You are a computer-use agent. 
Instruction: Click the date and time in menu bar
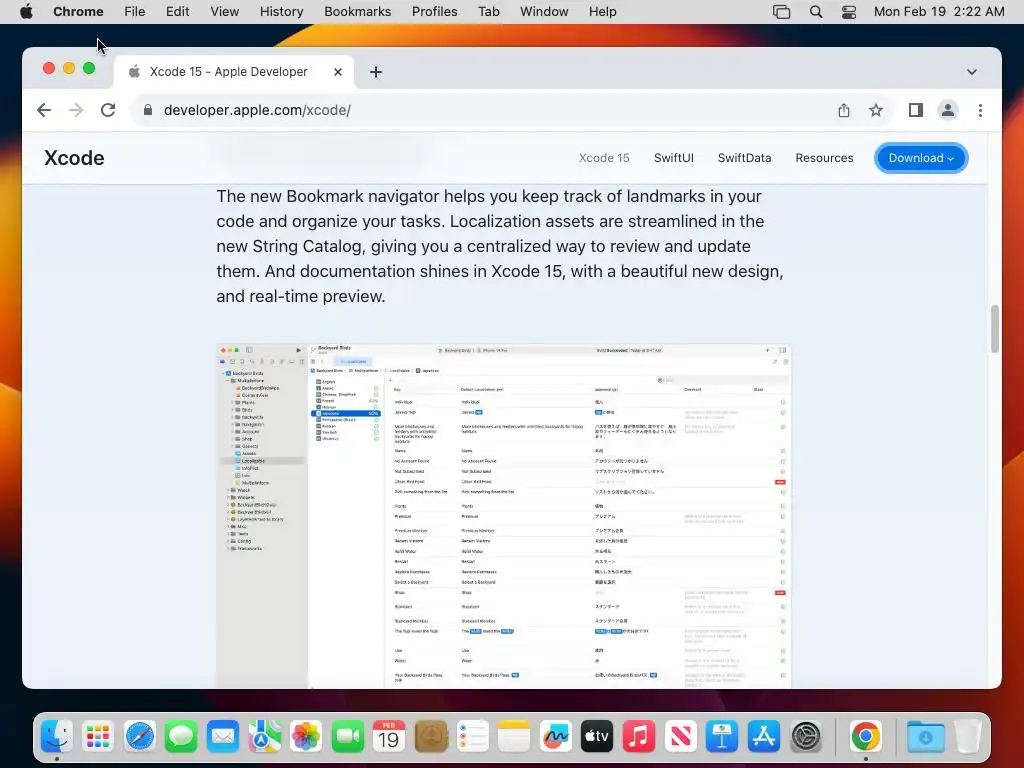coord(939,12)
